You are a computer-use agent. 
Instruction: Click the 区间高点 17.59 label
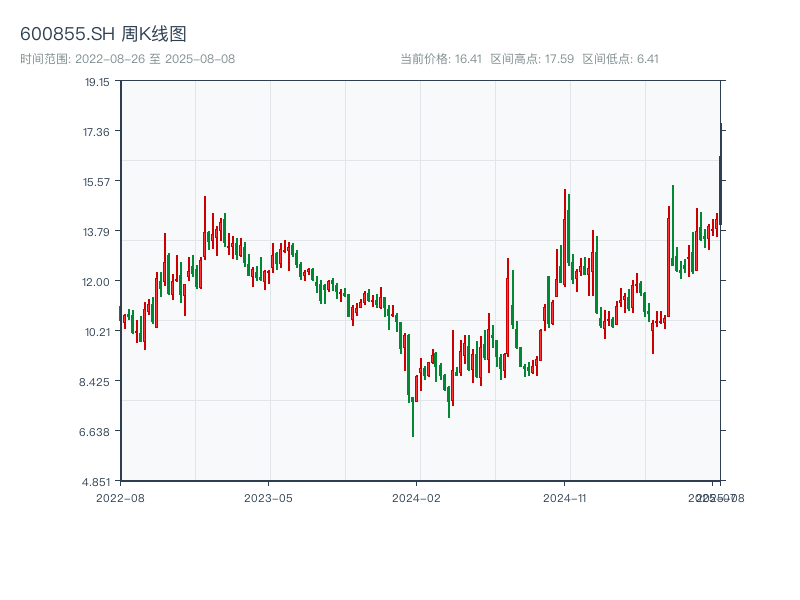(532, 59)
